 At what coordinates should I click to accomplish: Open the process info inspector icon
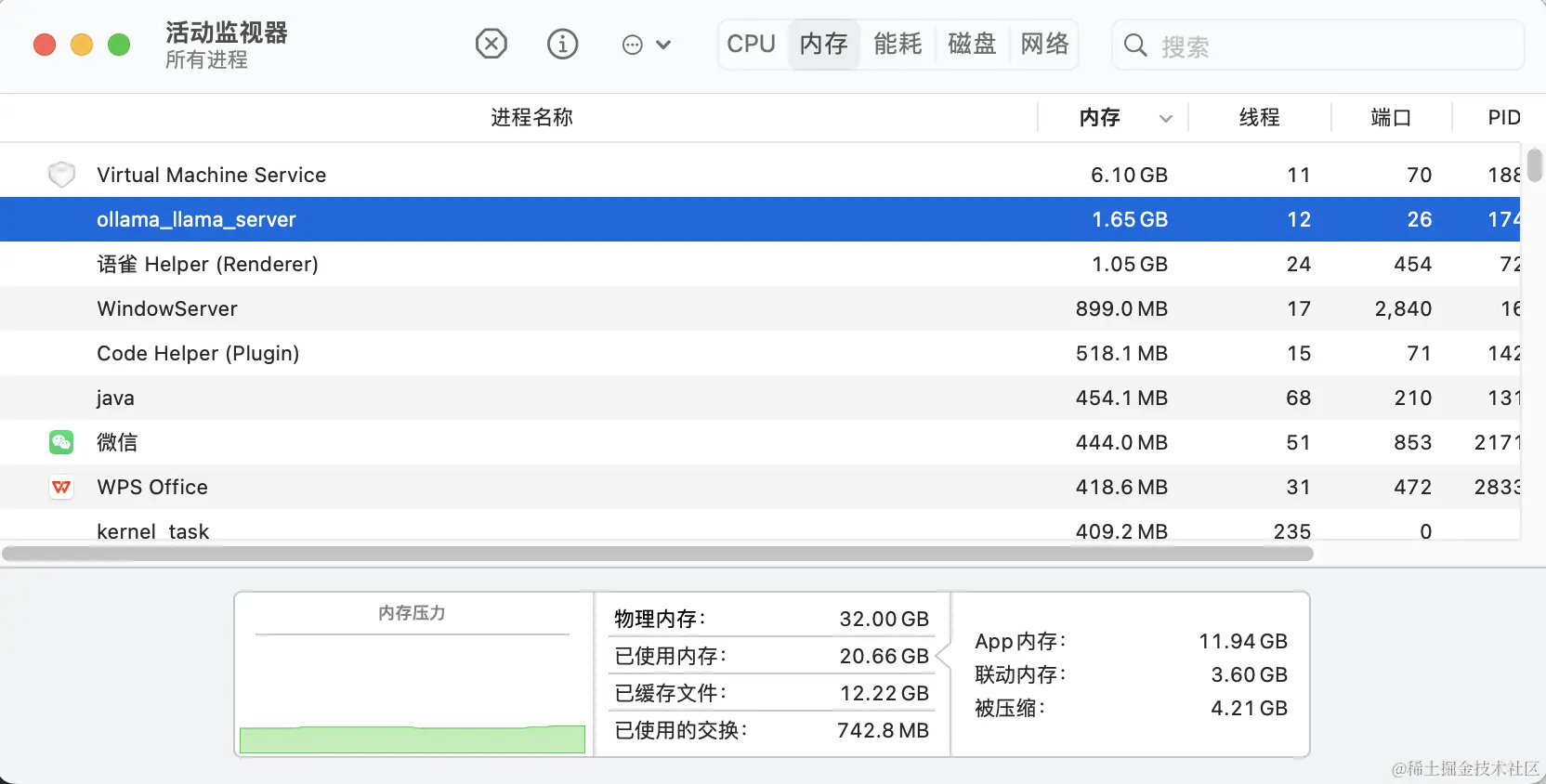tap(562, 44)
